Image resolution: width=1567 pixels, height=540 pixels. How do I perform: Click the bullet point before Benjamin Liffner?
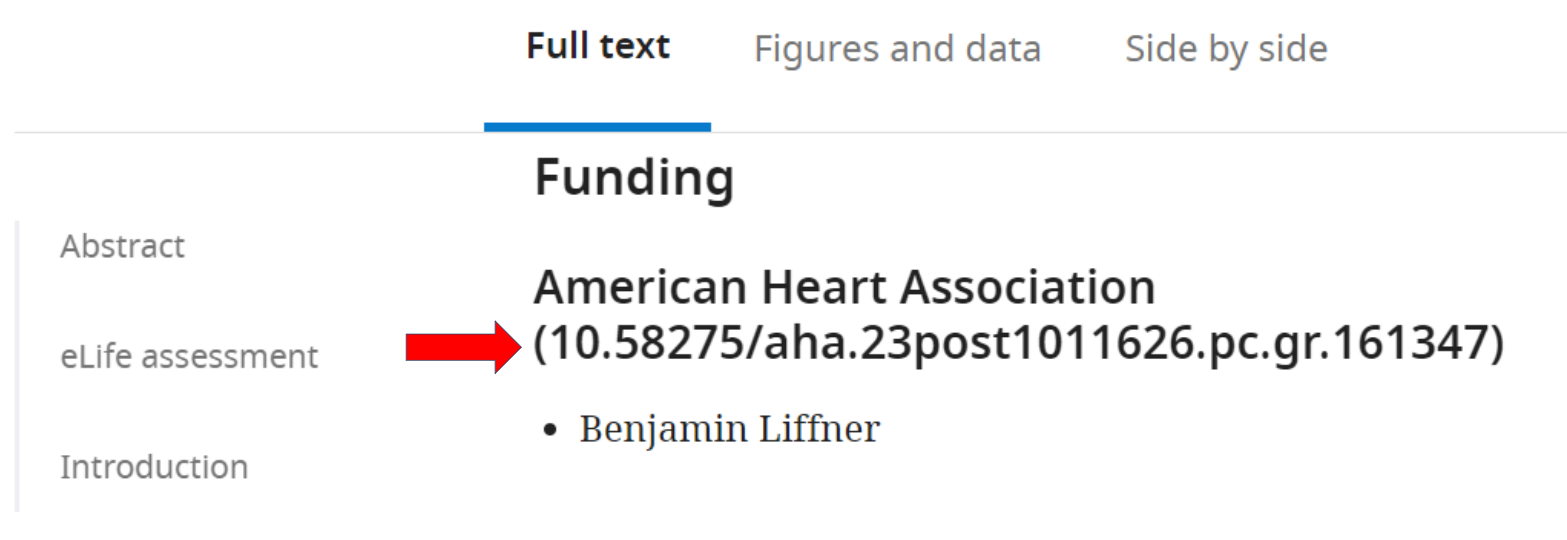[549, 430]
